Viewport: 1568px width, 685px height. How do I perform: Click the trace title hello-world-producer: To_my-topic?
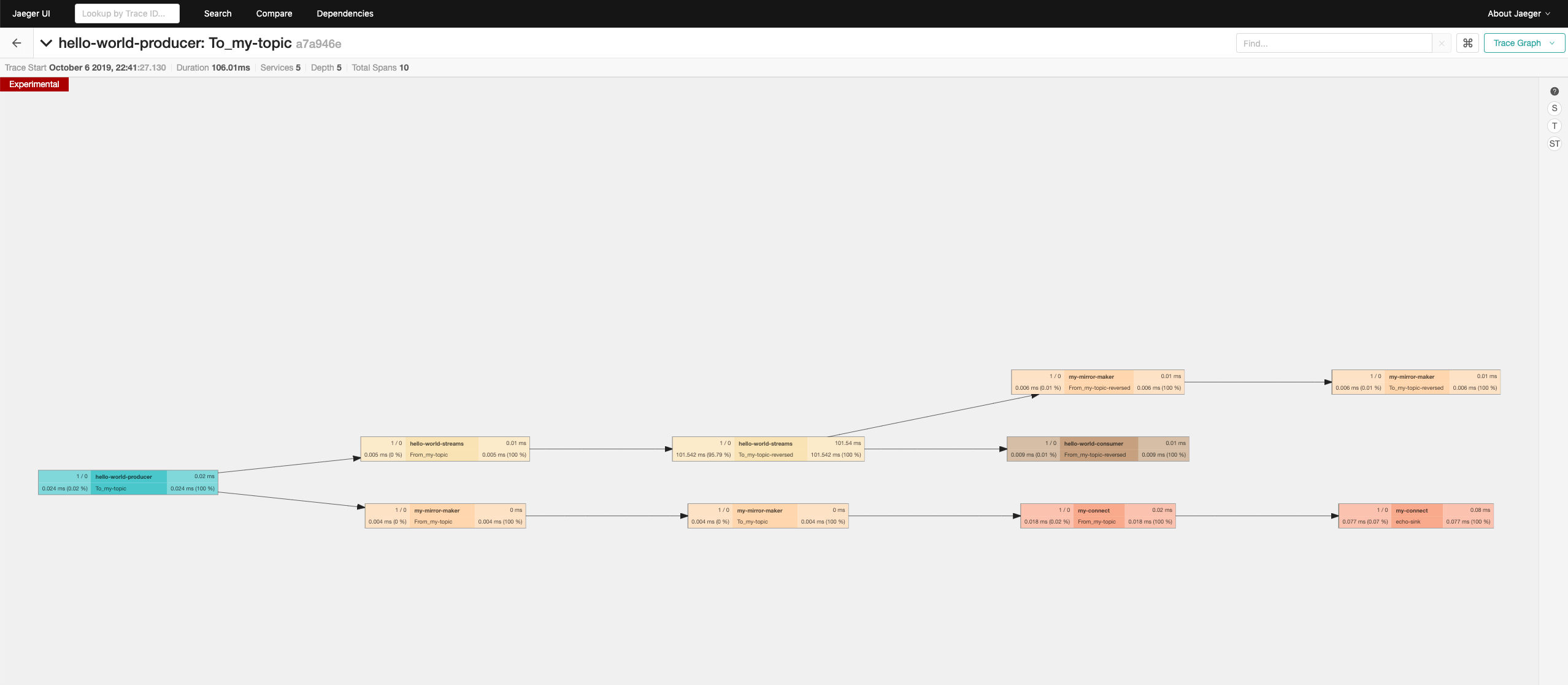175,43
